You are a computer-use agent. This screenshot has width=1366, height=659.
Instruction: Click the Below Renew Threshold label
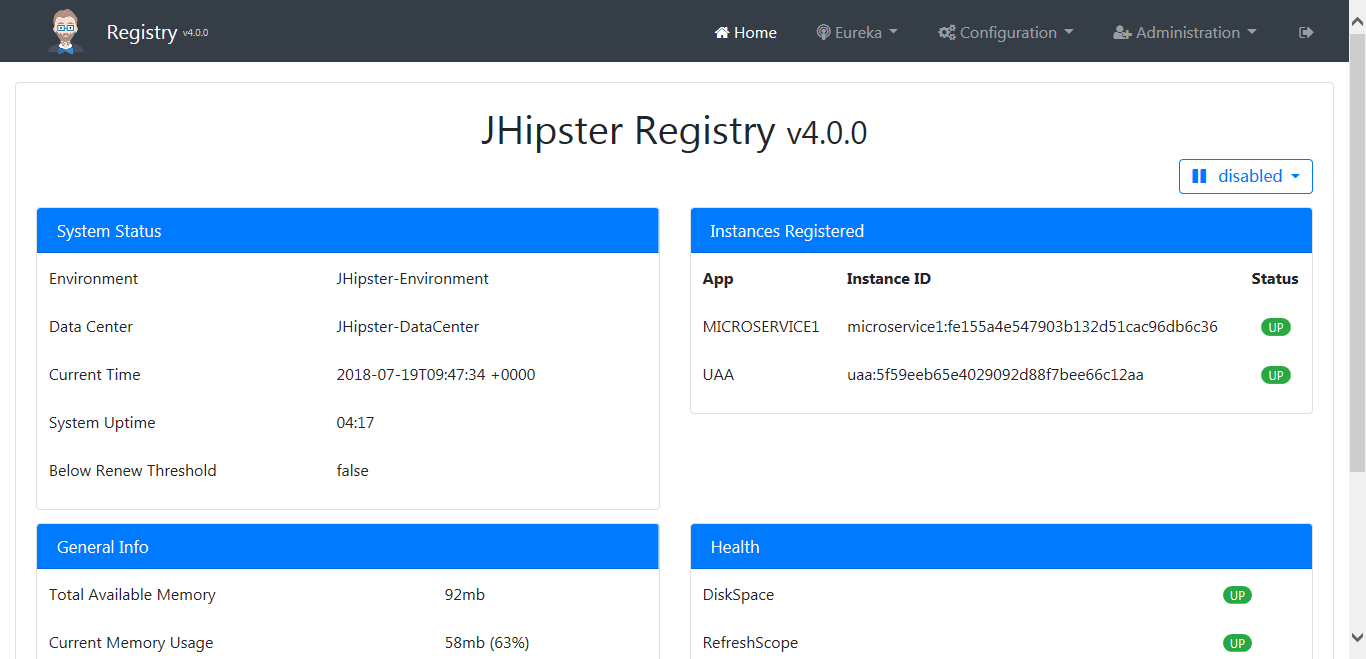(x=133, y=471)
